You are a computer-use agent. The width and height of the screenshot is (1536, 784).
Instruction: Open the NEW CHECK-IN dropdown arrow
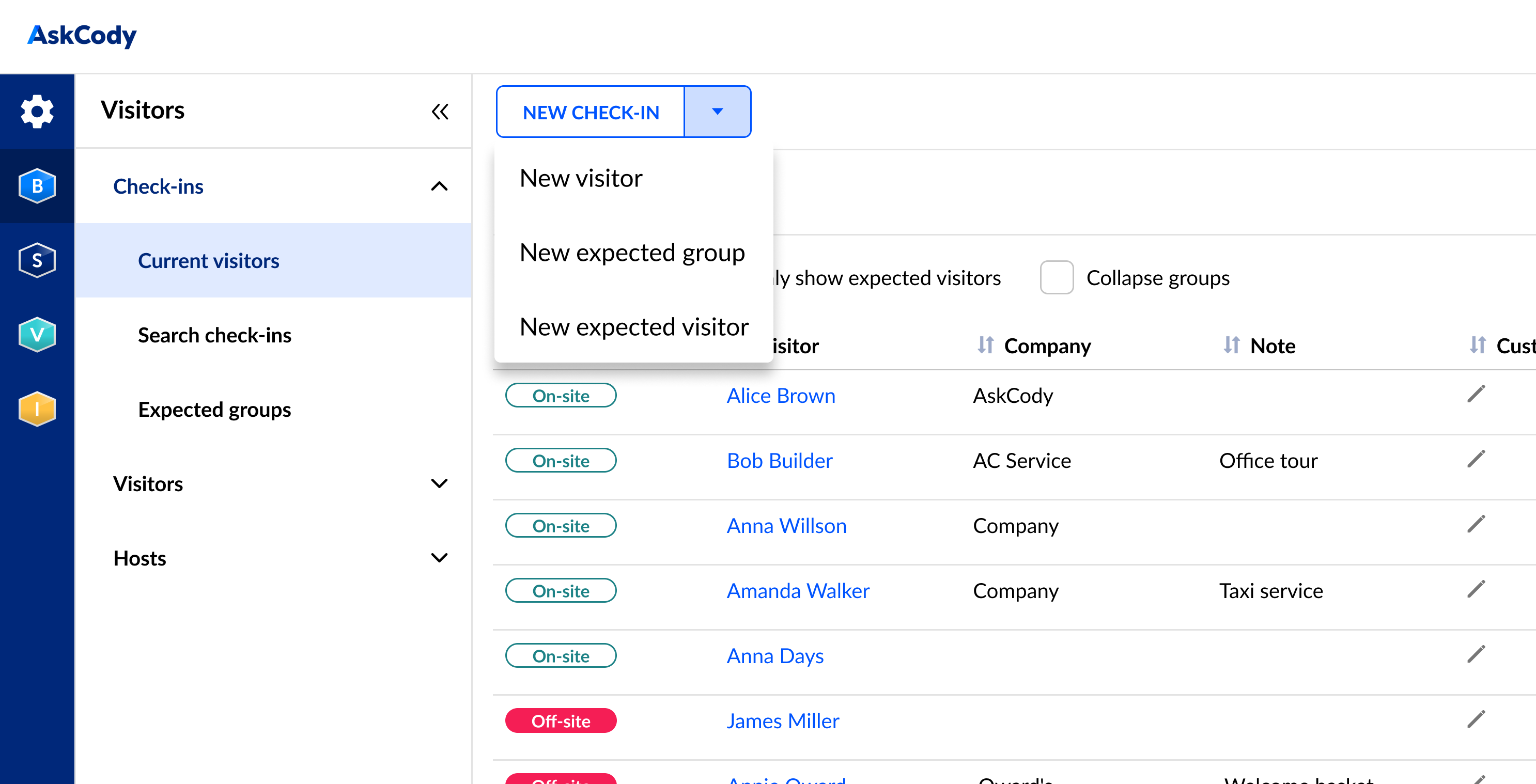[717, 112]
